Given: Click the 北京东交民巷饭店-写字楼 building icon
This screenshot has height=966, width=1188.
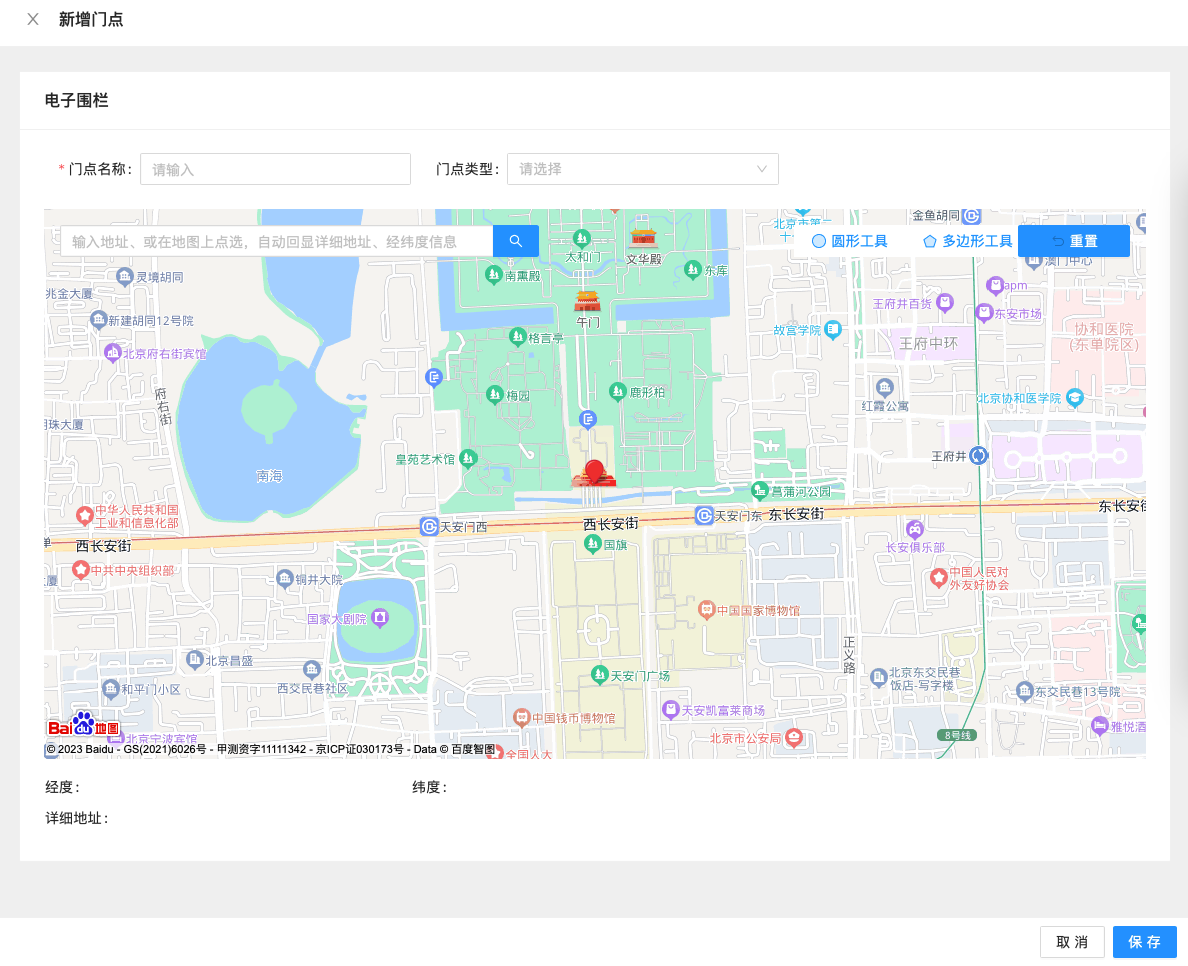Looking at the screenshot, I should (878, 677).
